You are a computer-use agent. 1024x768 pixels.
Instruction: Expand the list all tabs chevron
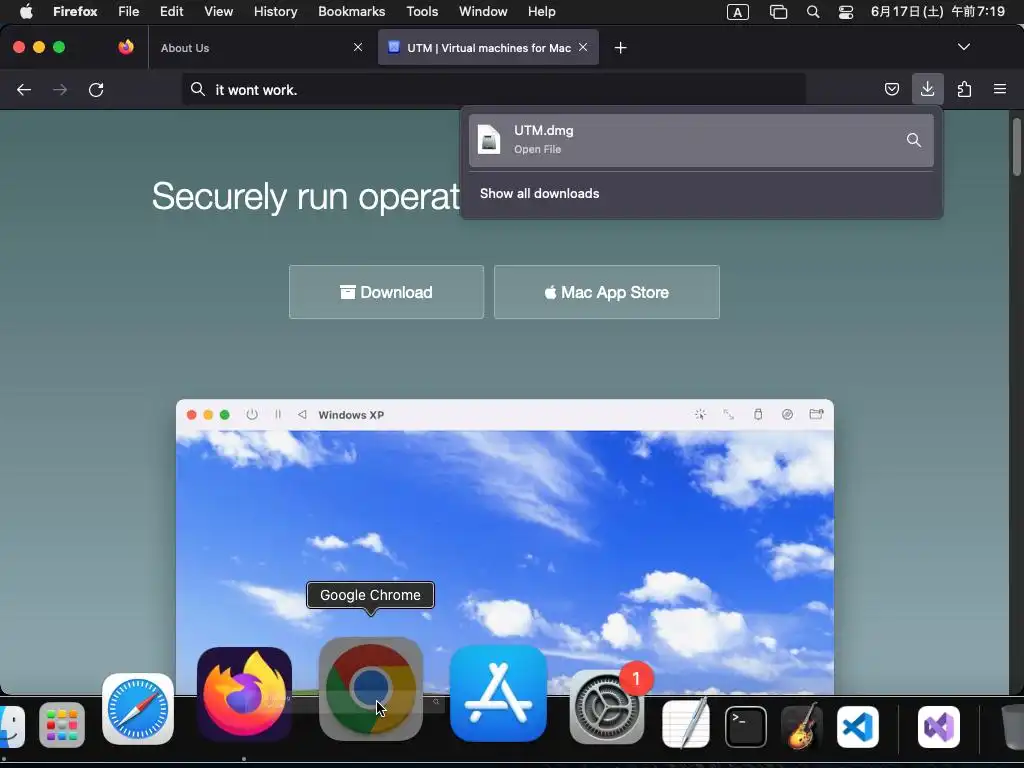tap(964, 47)
